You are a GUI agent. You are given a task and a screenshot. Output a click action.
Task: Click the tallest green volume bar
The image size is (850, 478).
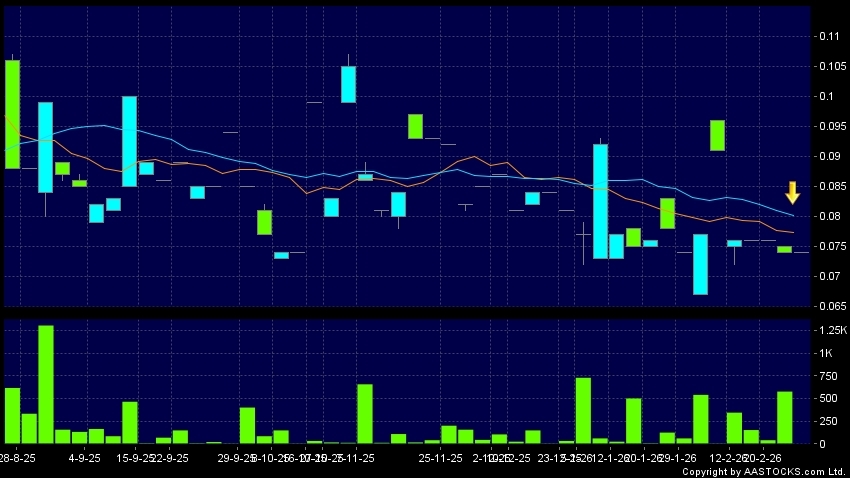(x=46, y=384)
